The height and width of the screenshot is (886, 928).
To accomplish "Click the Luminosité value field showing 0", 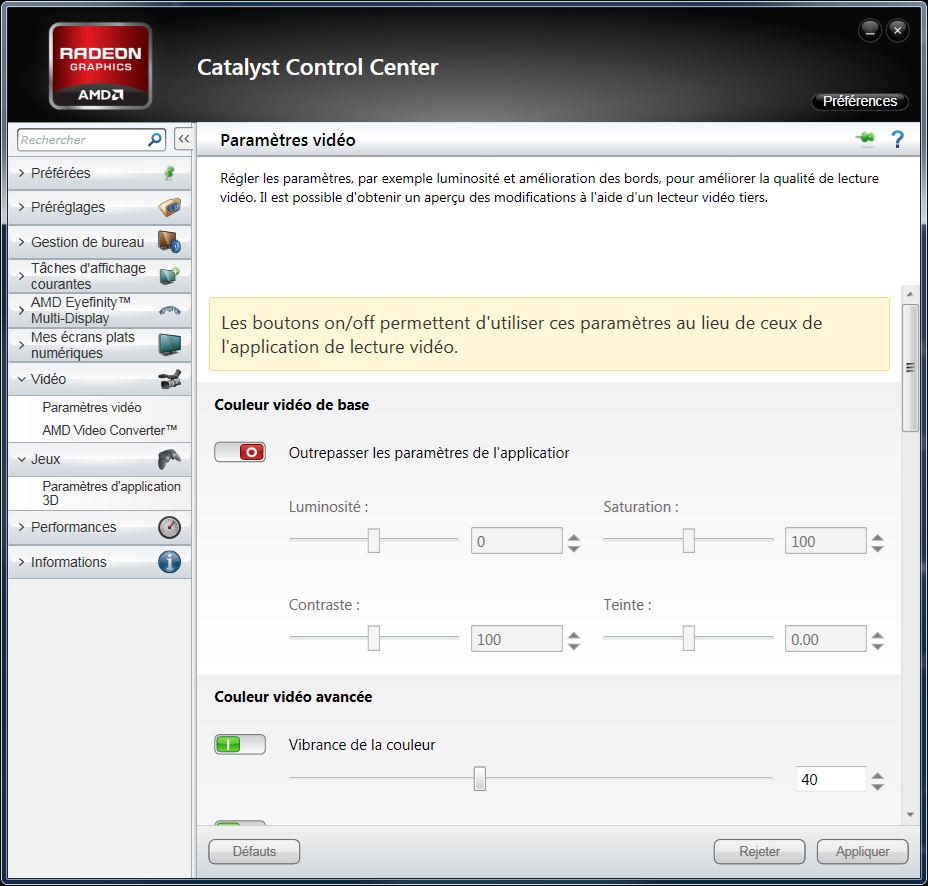I will (517, 540).
